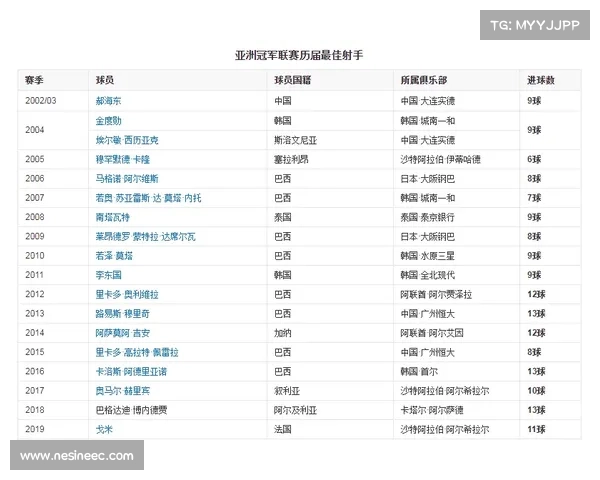The image size is (600, 480).
Task: Click the 埃尔敏·西历亚克 player link
Action: (x=127, y=140)
